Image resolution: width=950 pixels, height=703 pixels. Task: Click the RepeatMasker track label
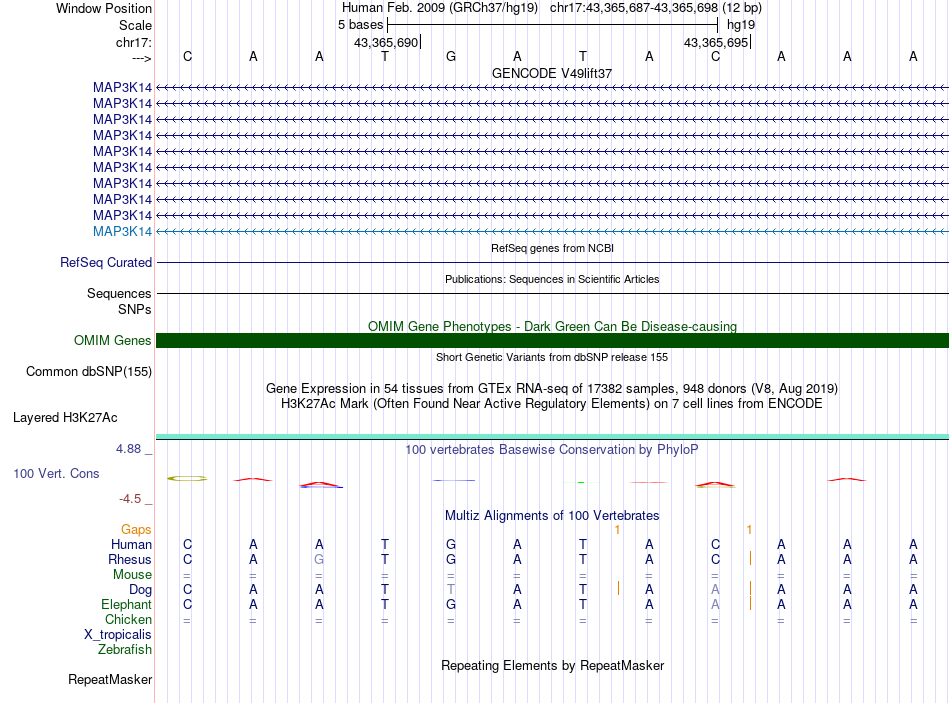[x=110, y=679]
